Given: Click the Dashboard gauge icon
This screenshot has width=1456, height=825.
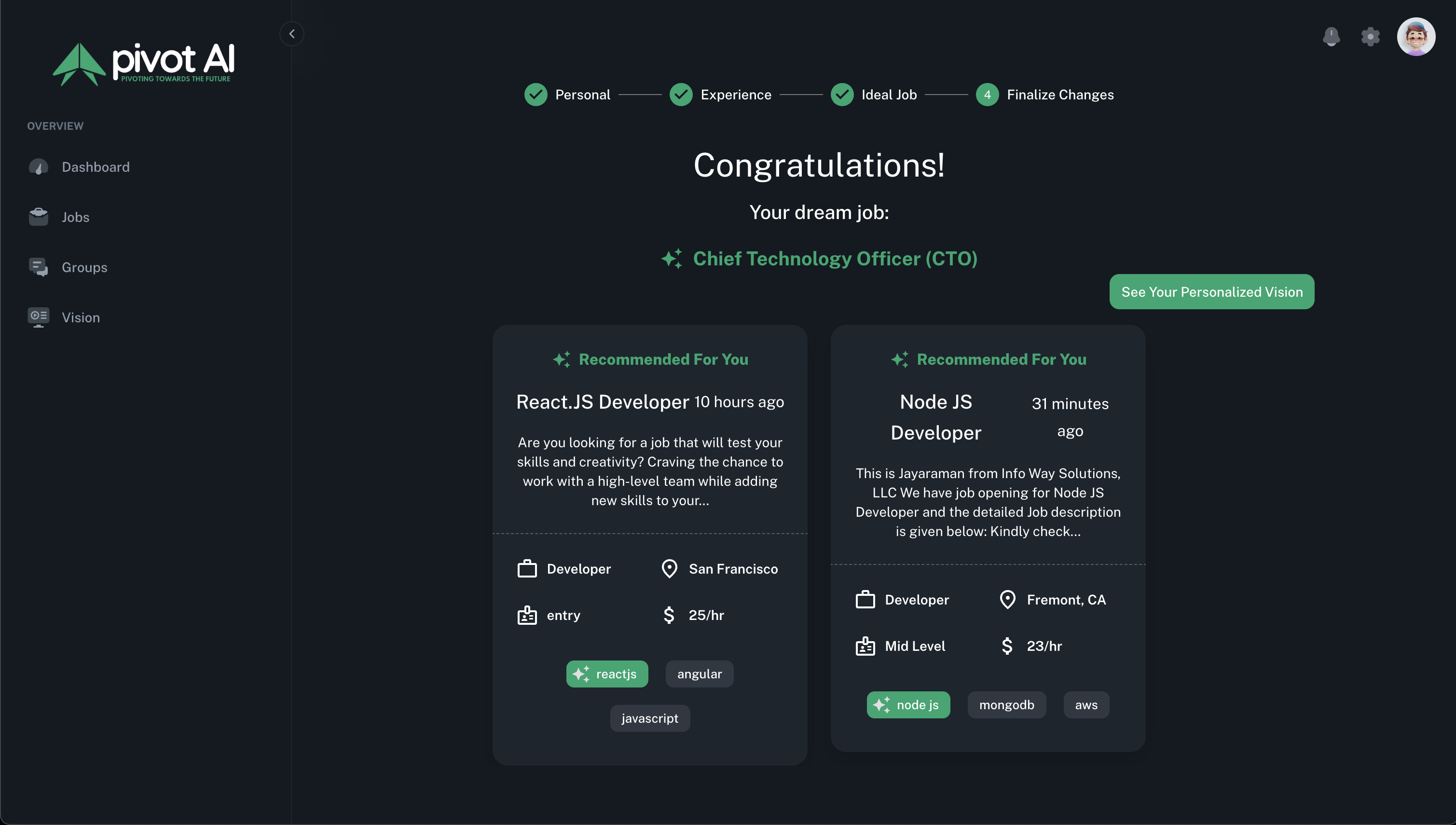Looking at the screenshot, I should tap(39, 167).
